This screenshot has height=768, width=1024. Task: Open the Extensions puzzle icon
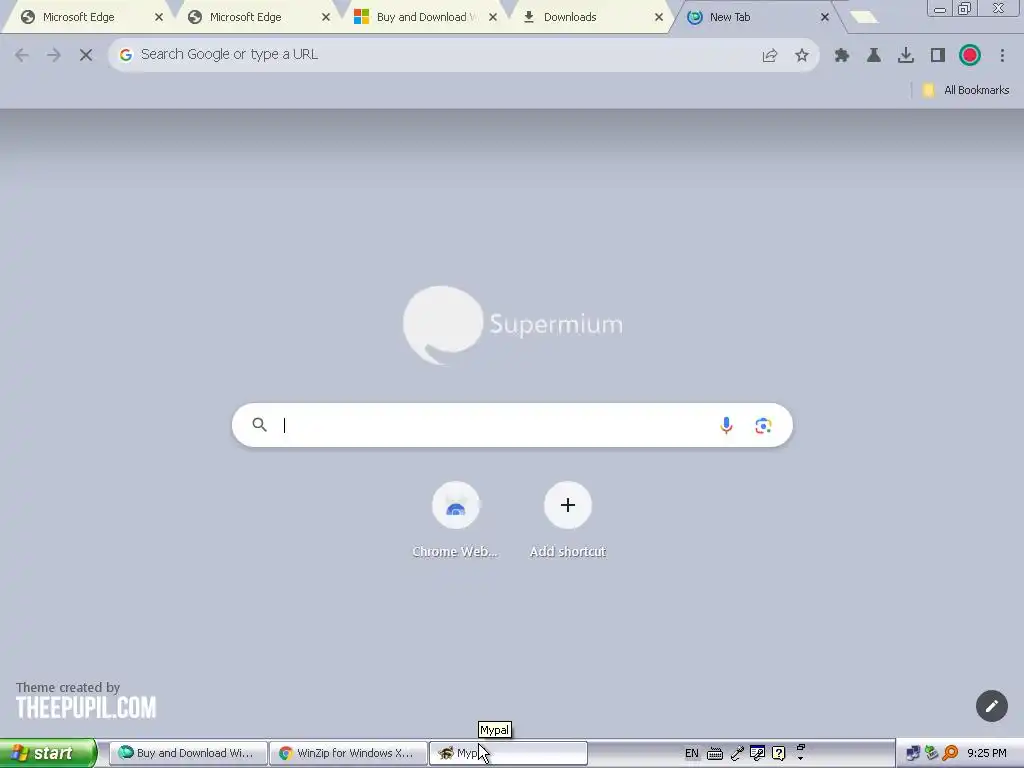coord(842,56)
